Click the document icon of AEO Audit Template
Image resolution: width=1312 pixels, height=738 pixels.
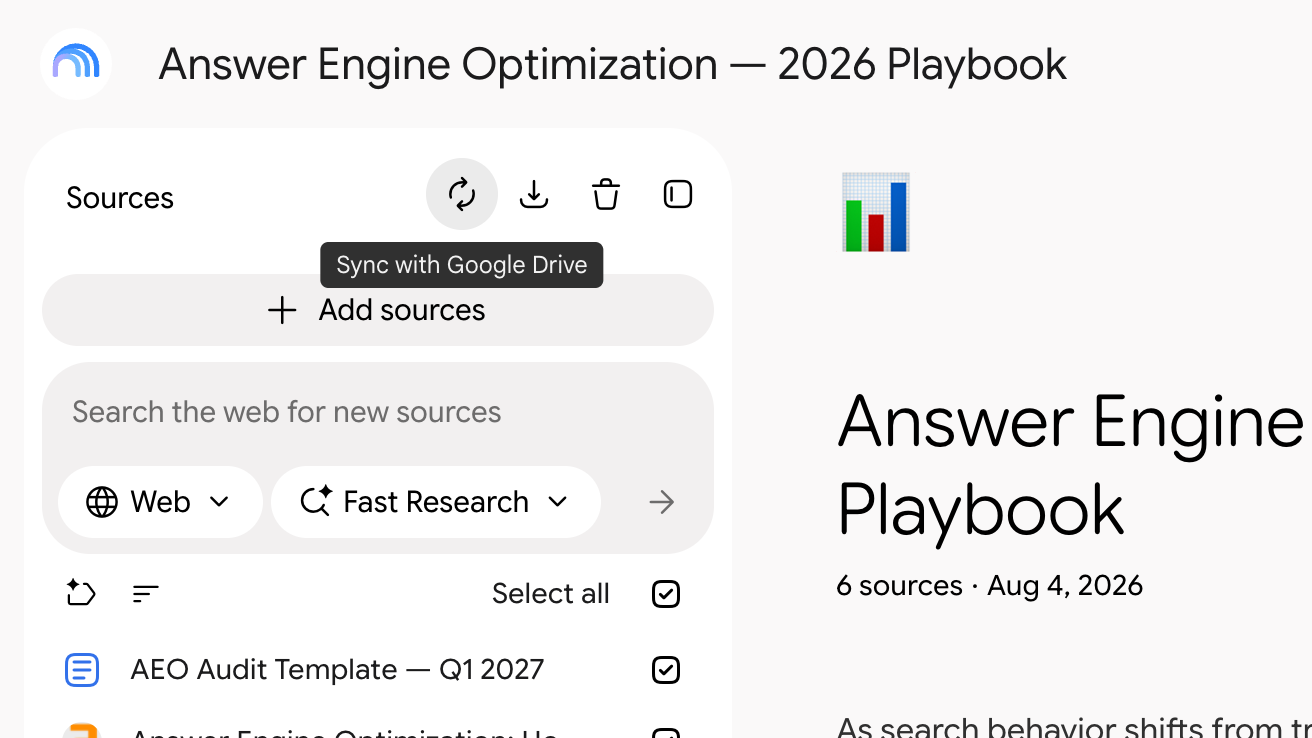(82, 670)
